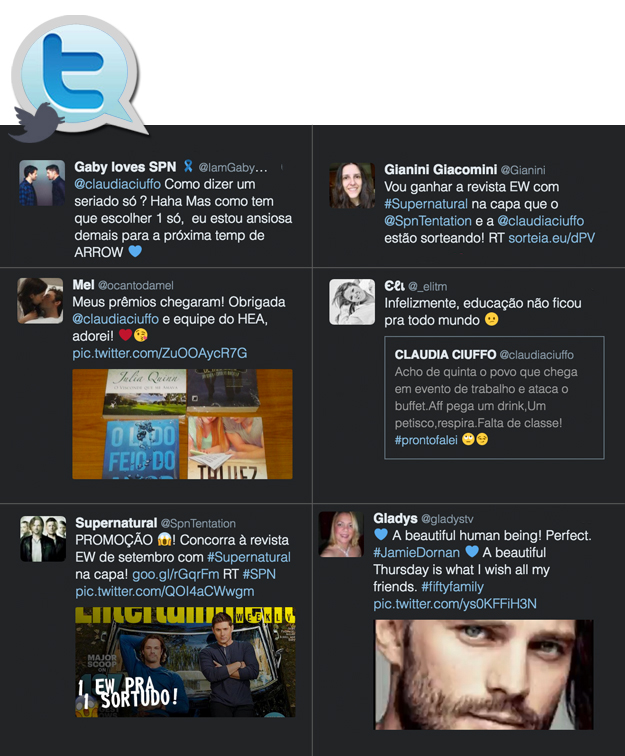The image size is (625, 756).
Task: Click the blue heart after ARROW
Action: [135, 251]
